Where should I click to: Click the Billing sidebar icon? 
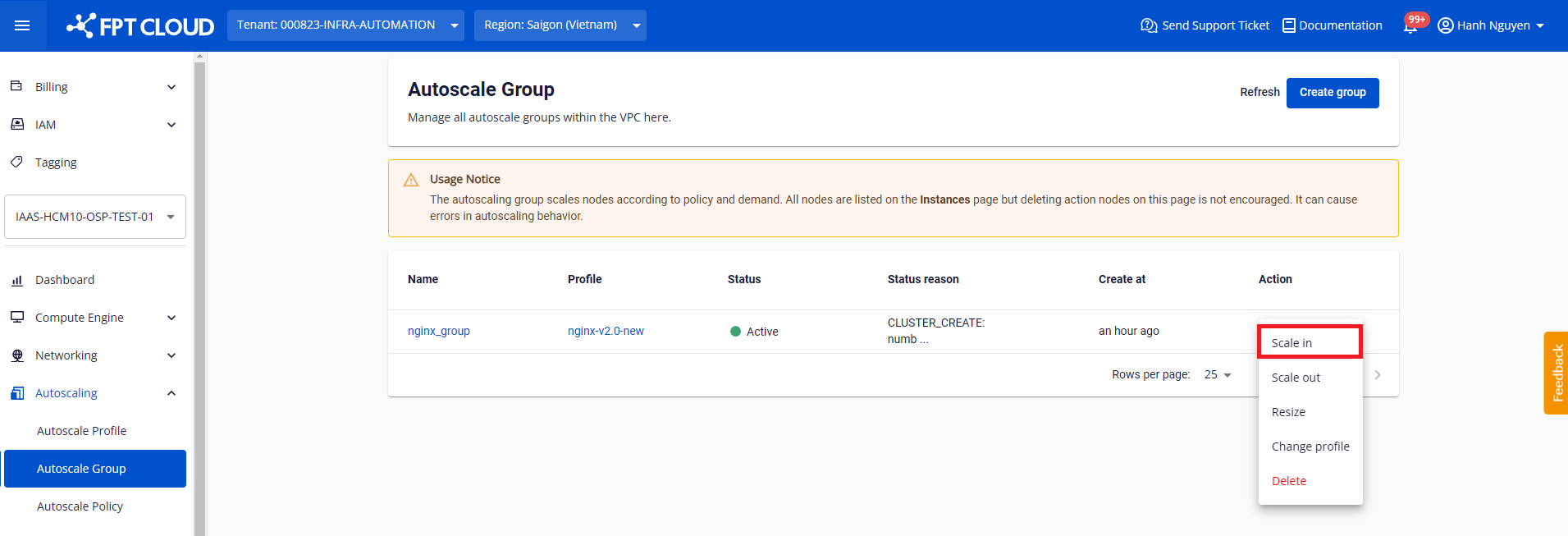pyautogui.click(x=16, y=86)
